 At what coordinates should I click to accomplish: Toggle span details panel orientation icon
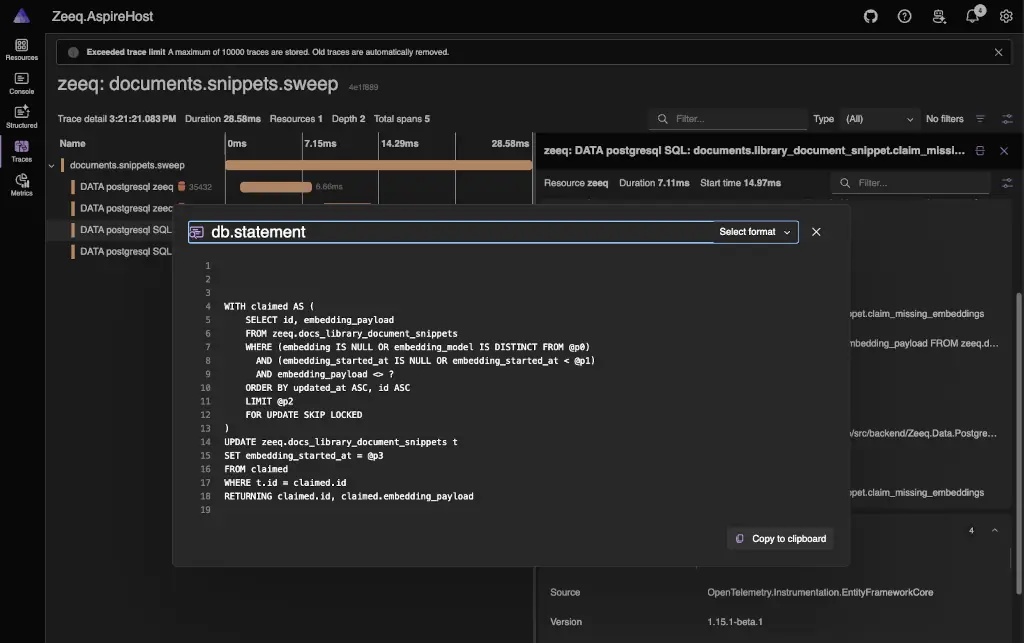pos(980,151)
